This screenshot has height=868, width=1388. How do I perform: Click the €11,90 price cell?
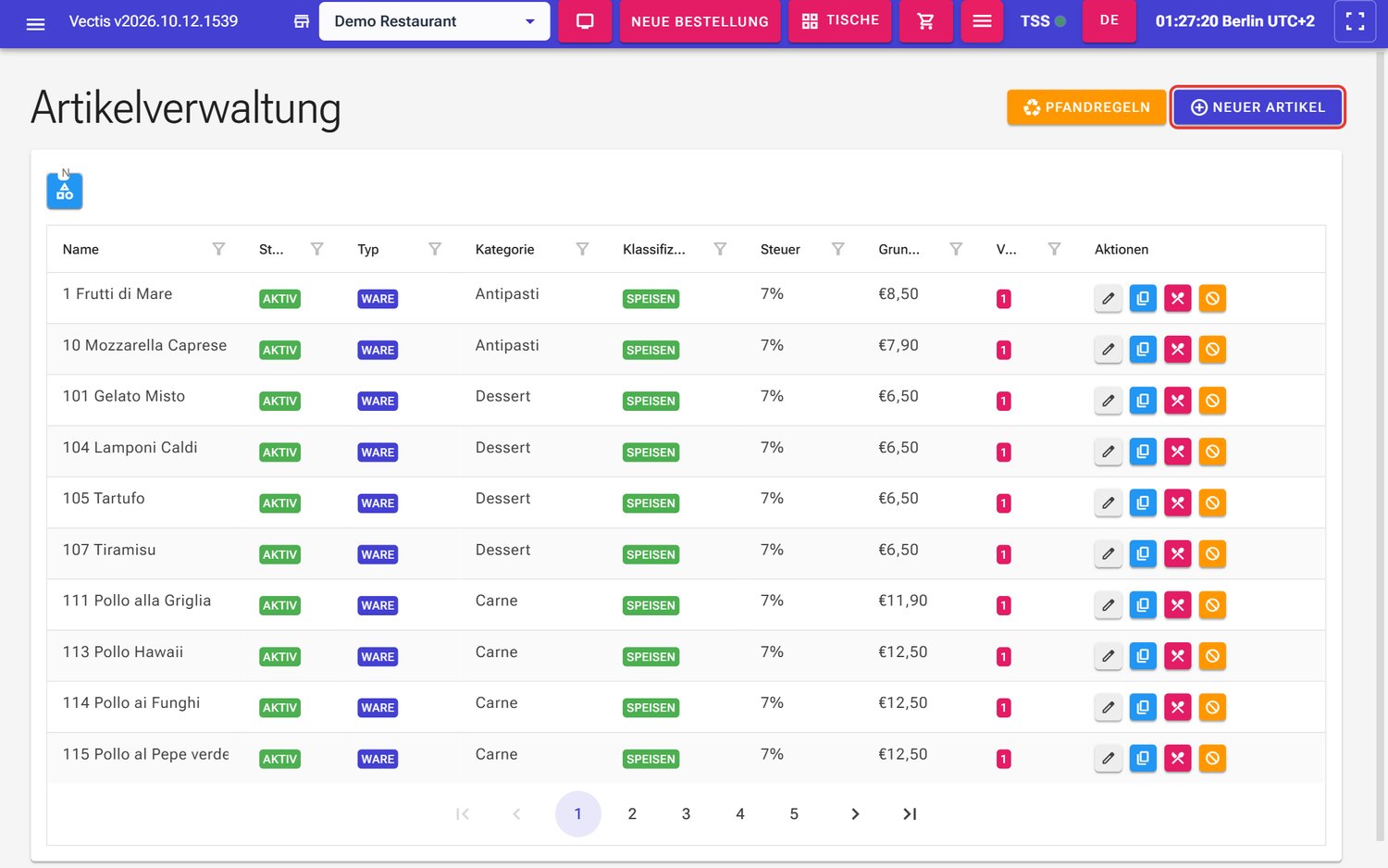tap(903, 601)
